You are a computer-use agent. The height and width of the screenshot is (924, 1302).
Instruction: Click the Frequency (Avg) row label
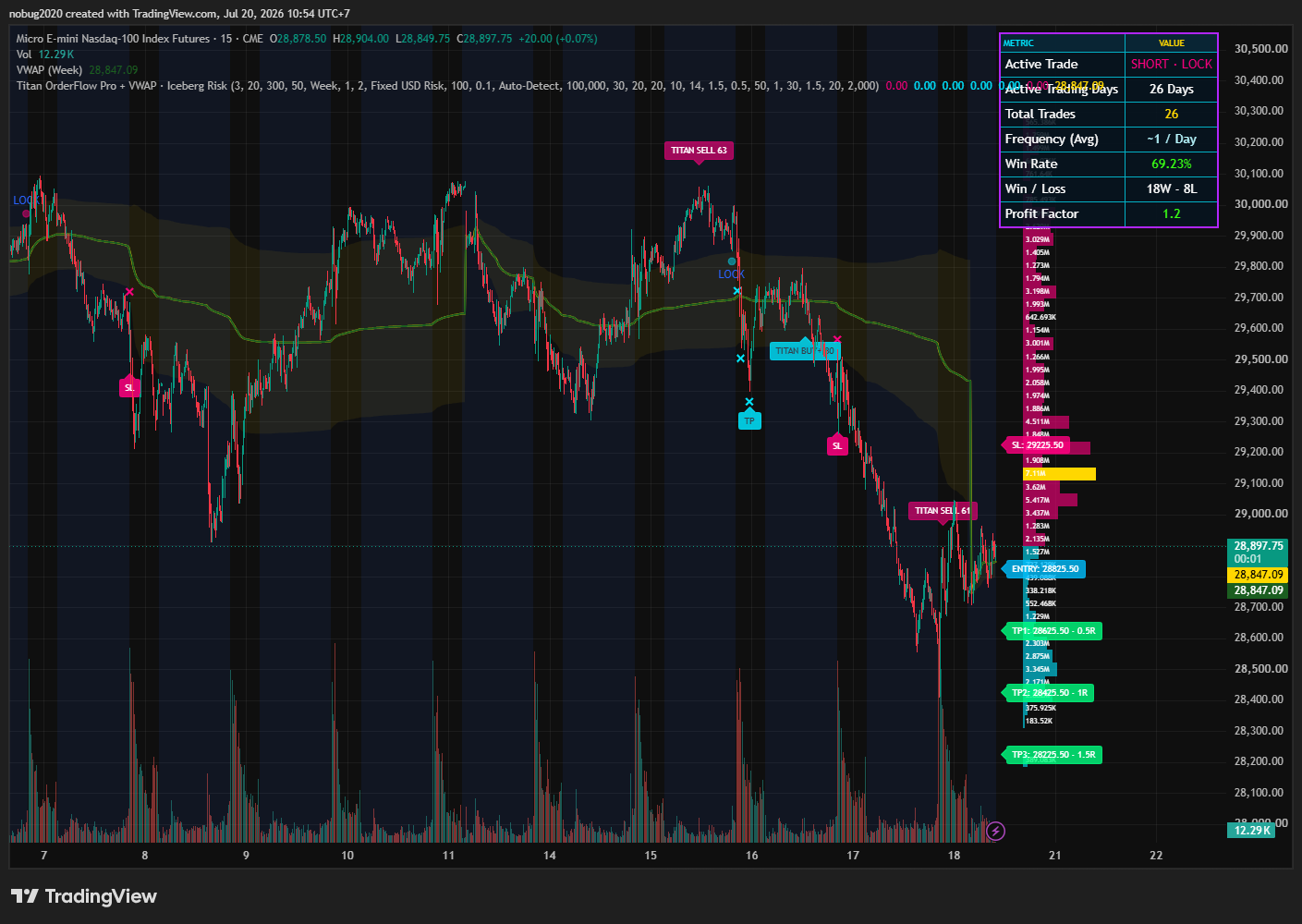(x=1052, y=140)
